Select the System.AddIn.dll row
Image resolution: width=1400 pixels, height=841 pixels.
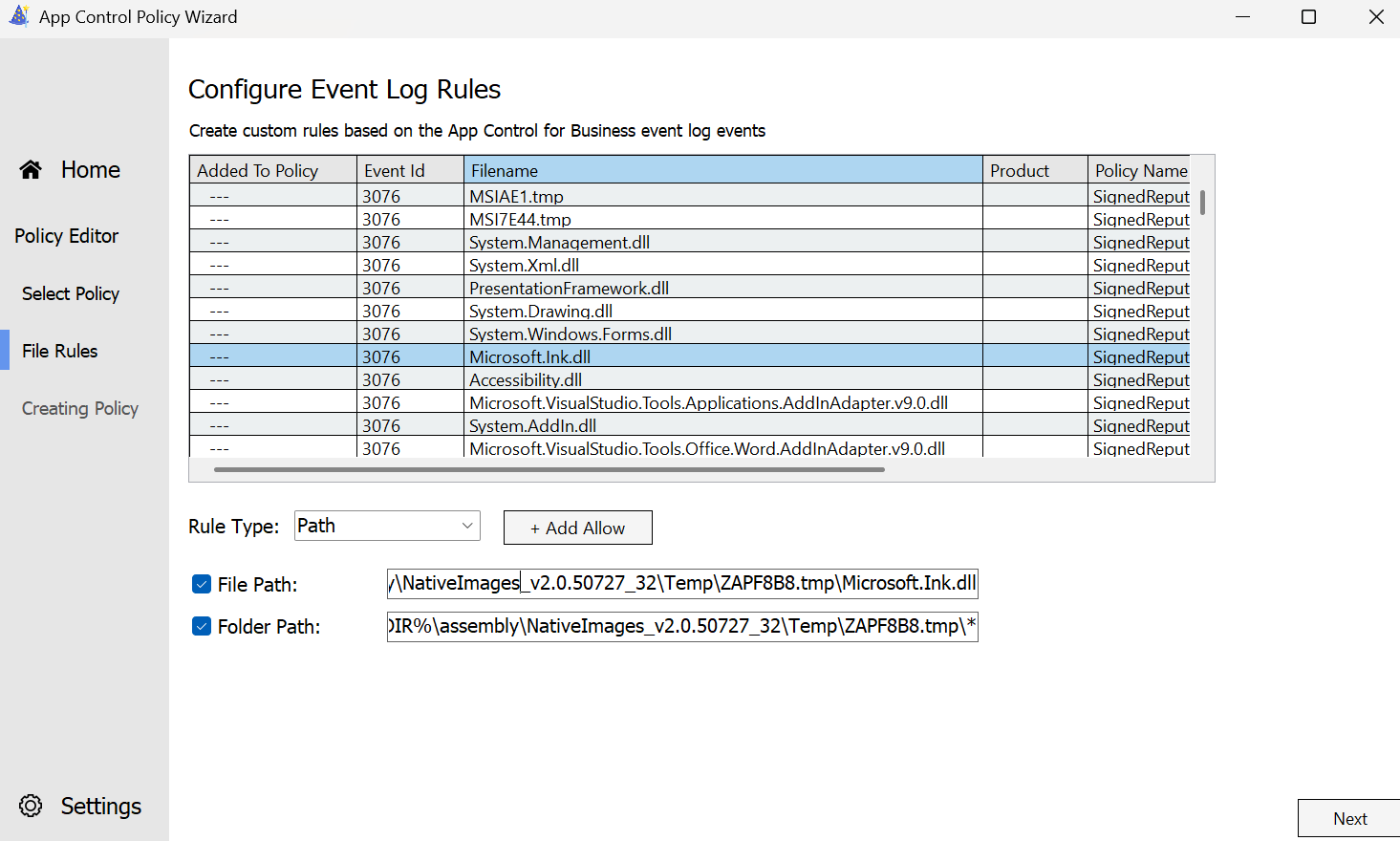click(x=690, y=425)
